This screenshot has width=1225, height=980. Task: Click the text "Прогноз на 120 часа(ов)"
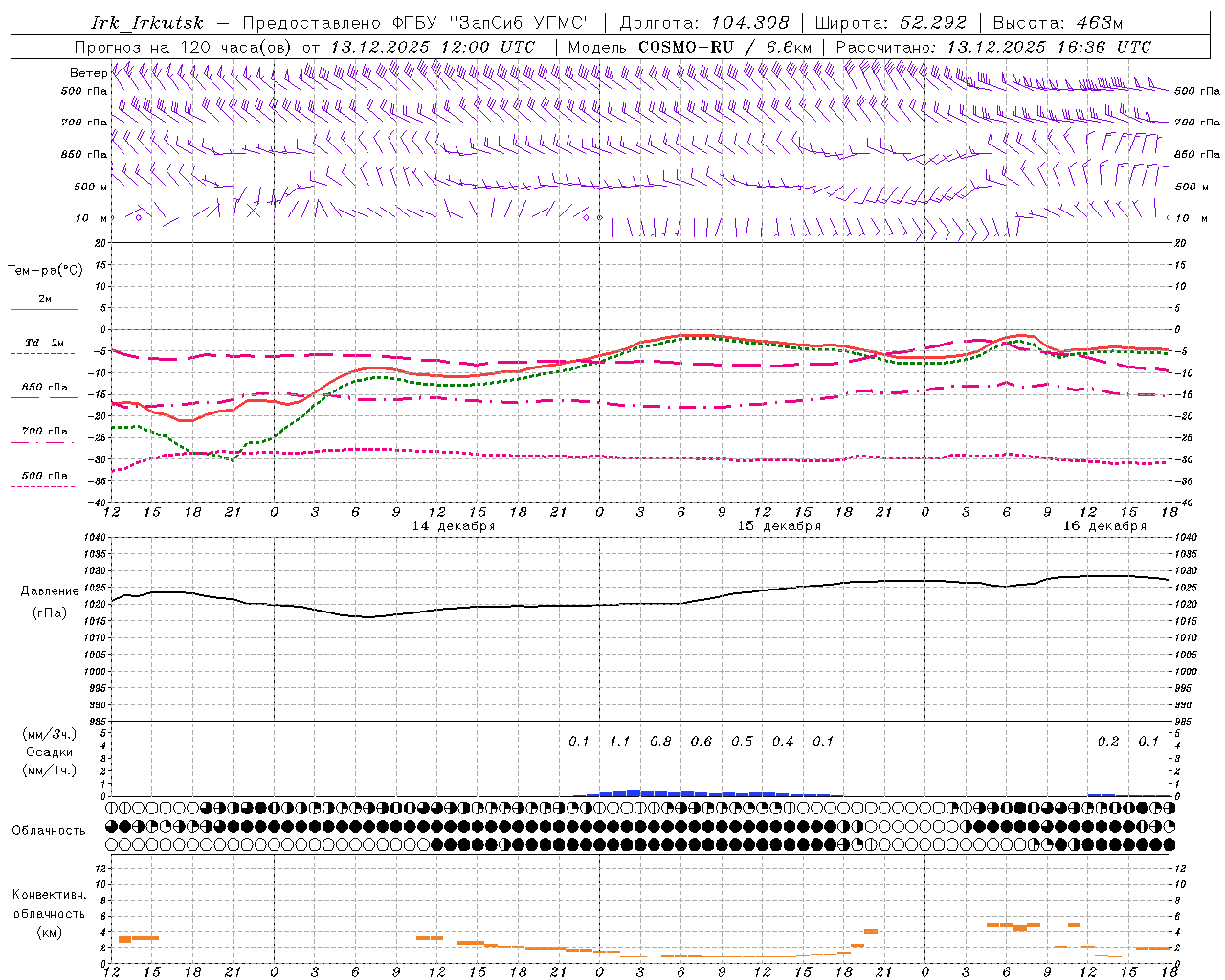(185, 47)
